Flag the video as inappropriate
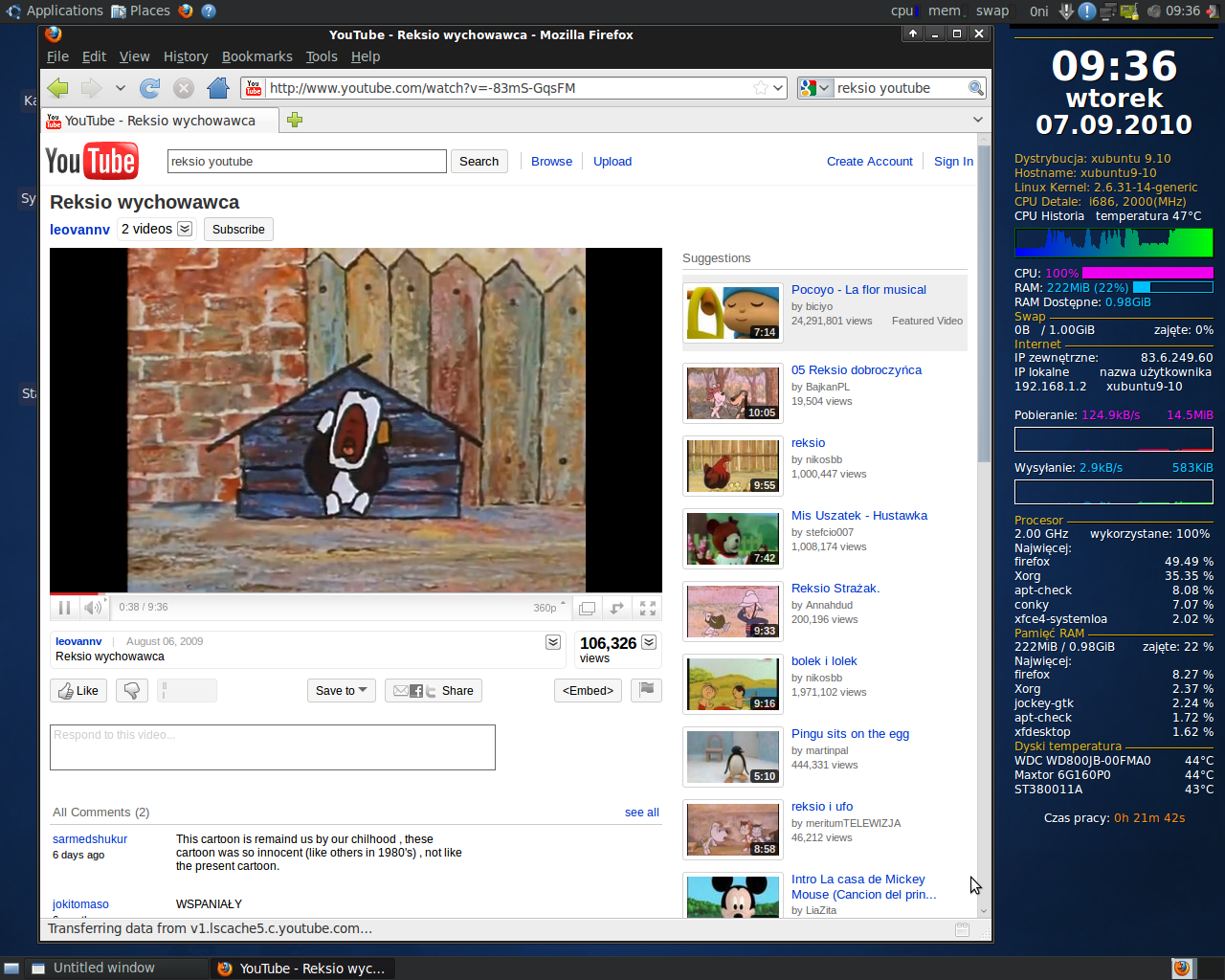This screenshot has width=1225, height=980. tap(646, 690)
